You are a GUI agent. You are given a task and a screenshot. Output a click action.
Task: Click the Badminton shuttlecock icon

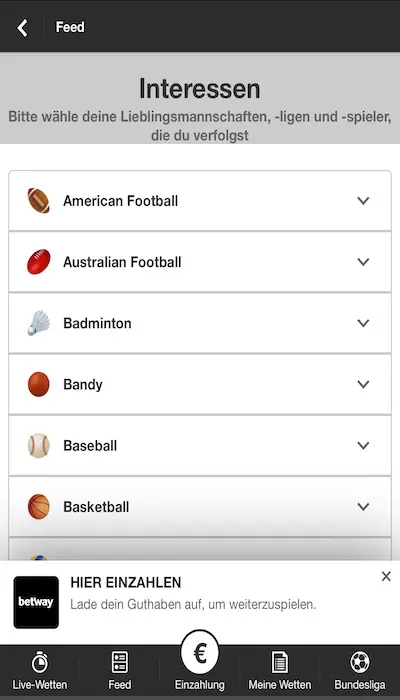click(38, 323)
